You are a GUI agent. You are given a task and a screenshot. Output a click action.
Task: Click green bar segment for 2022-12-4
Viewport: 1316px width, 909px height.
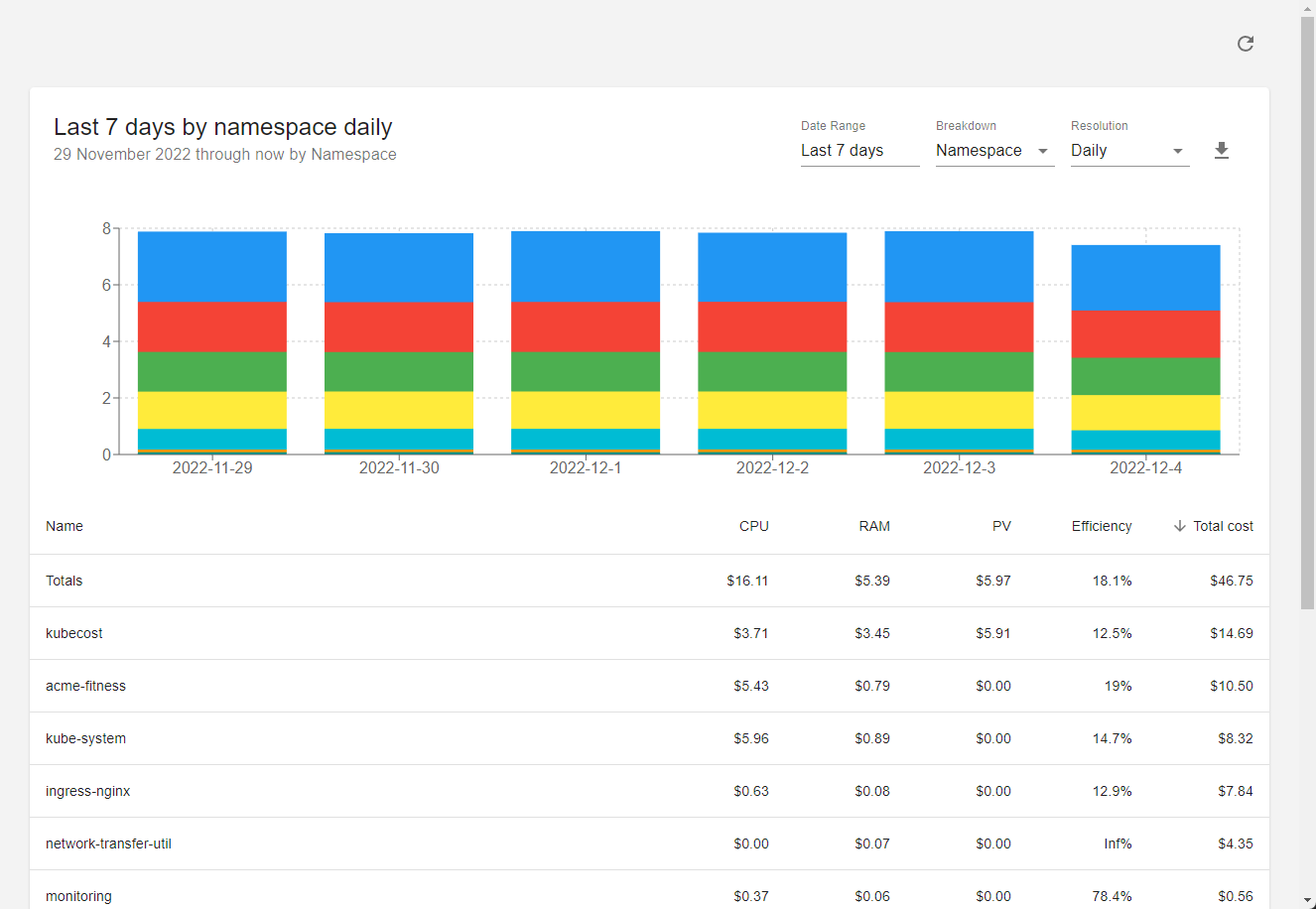pos(1145,377)
